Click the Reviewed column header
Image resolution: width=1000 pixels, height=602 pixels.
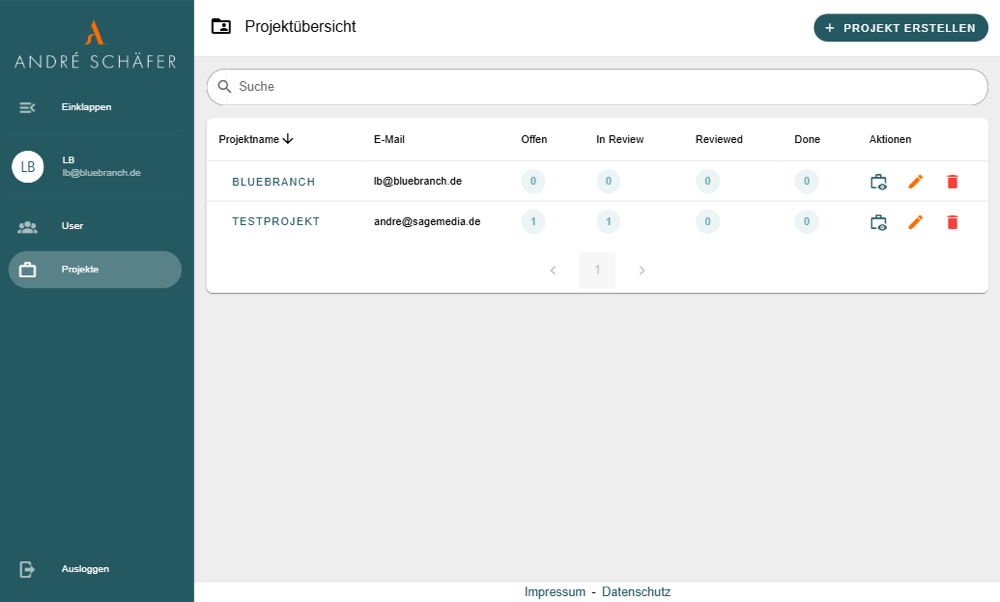pyautogui.click(x=719, y=139)
